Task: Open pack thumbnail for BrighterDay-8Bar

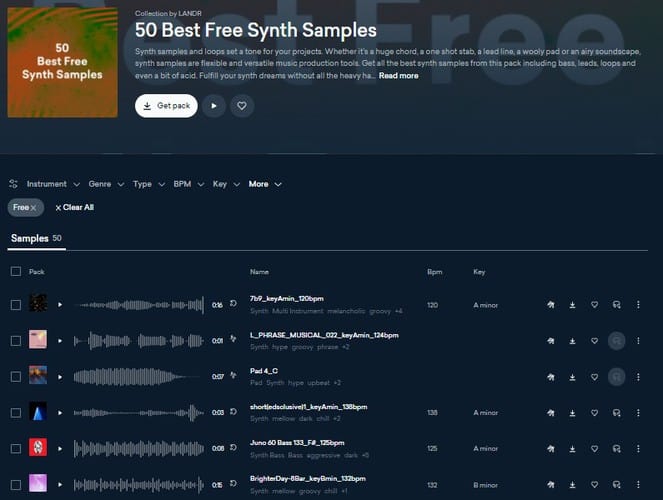Action: [x=38, y=483]
